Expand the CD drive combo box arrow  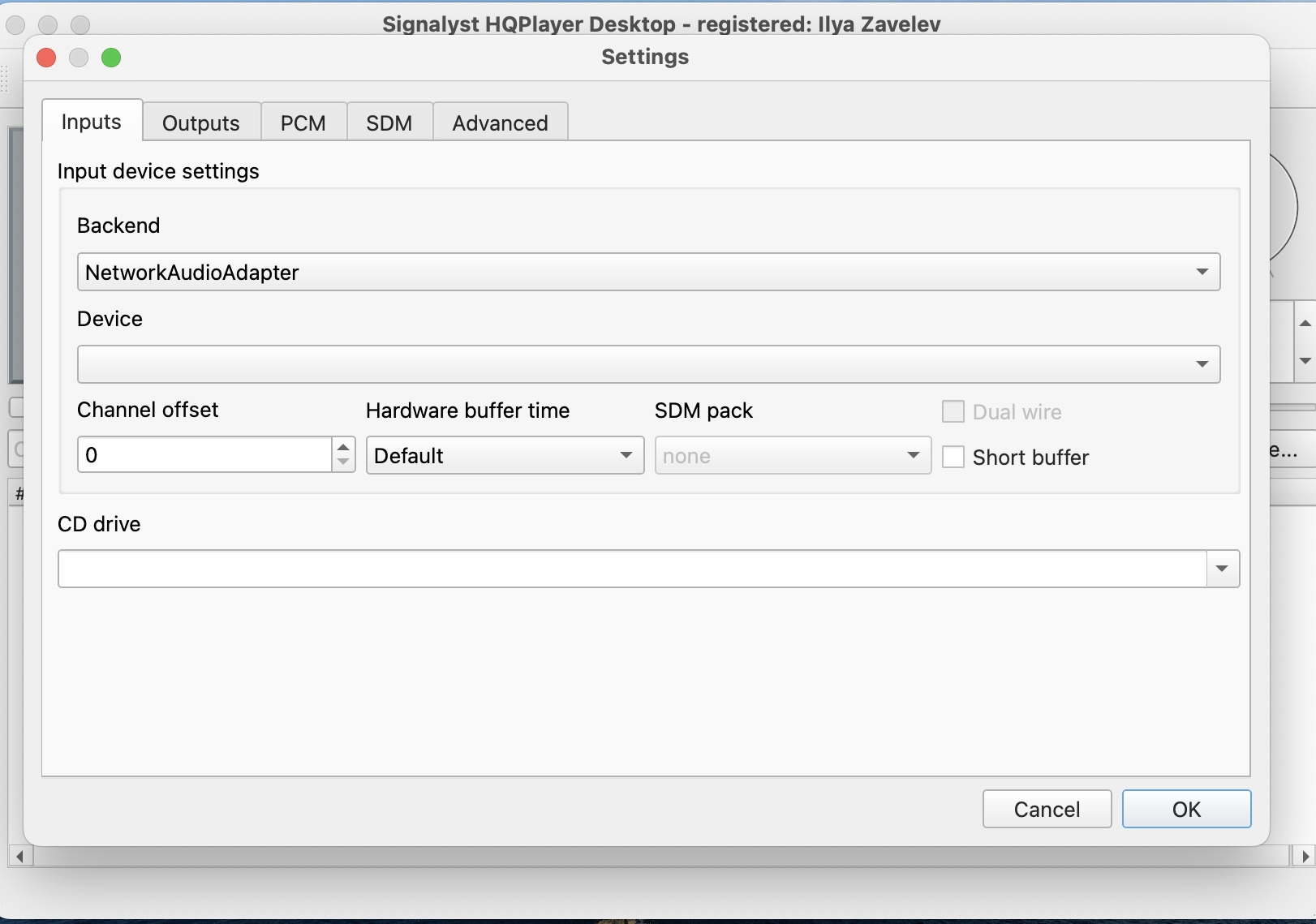[x=1223, y=569]
